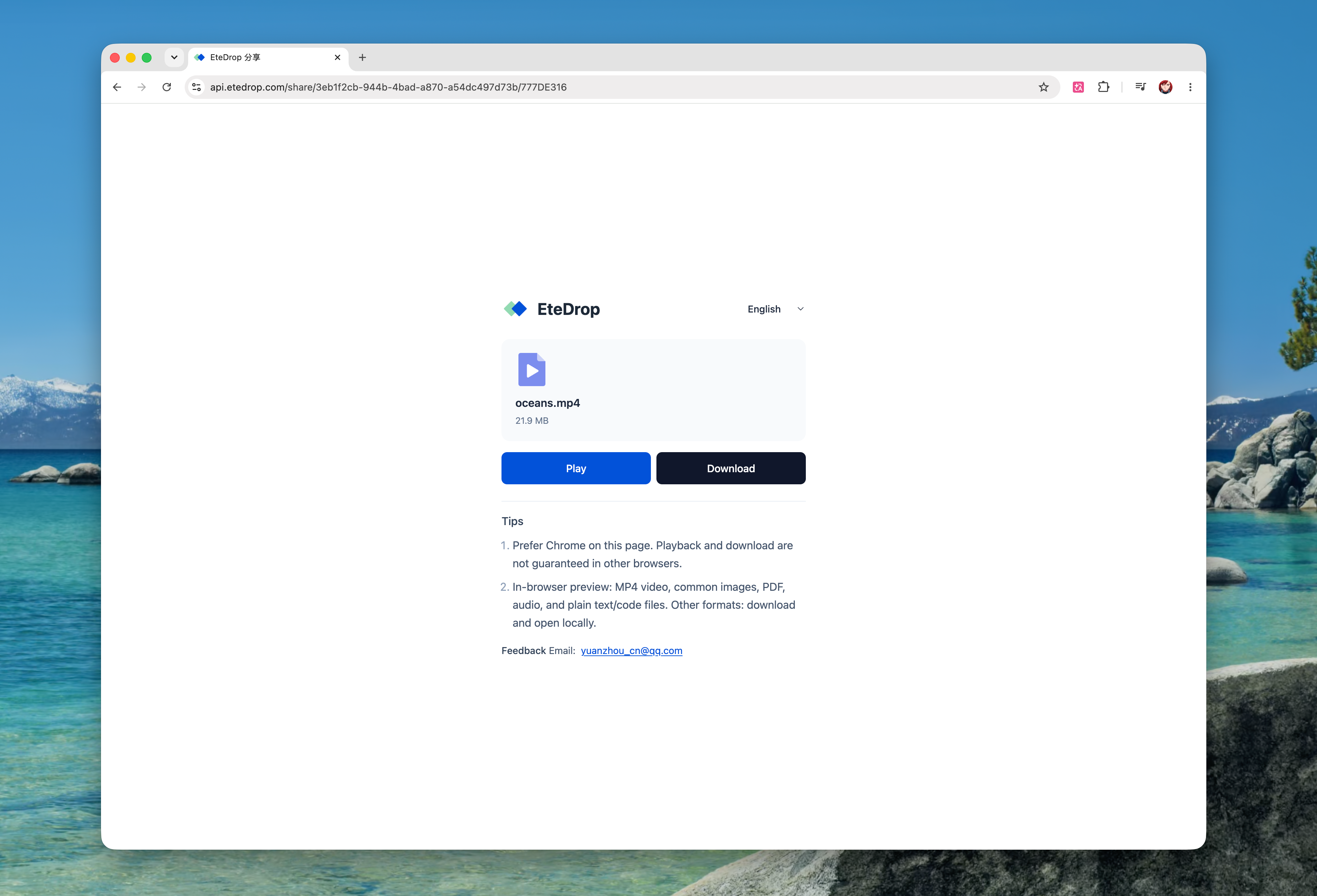The width and height of the screenshot is (1317, 896).
Task: Open the tab search dropdown arrow
Action: point(174,57)
